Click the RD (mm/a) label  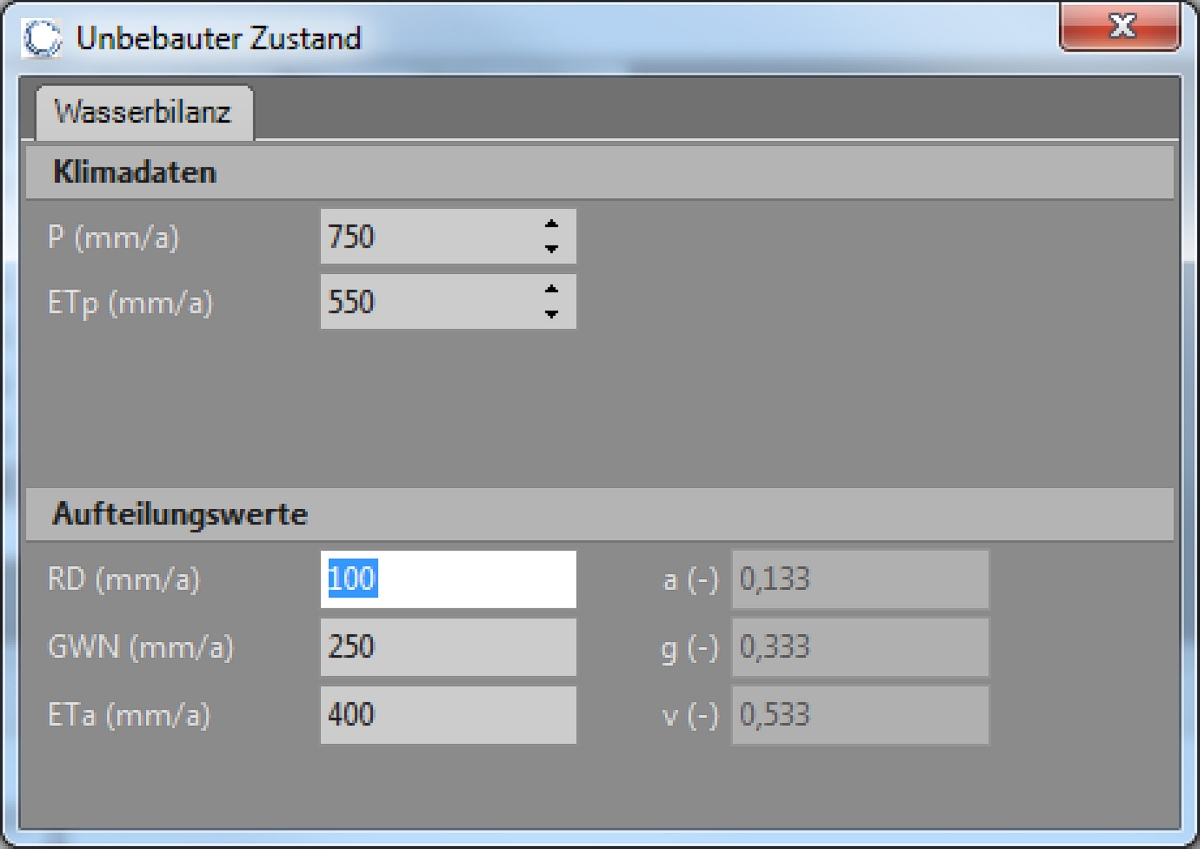click(123, 580)
